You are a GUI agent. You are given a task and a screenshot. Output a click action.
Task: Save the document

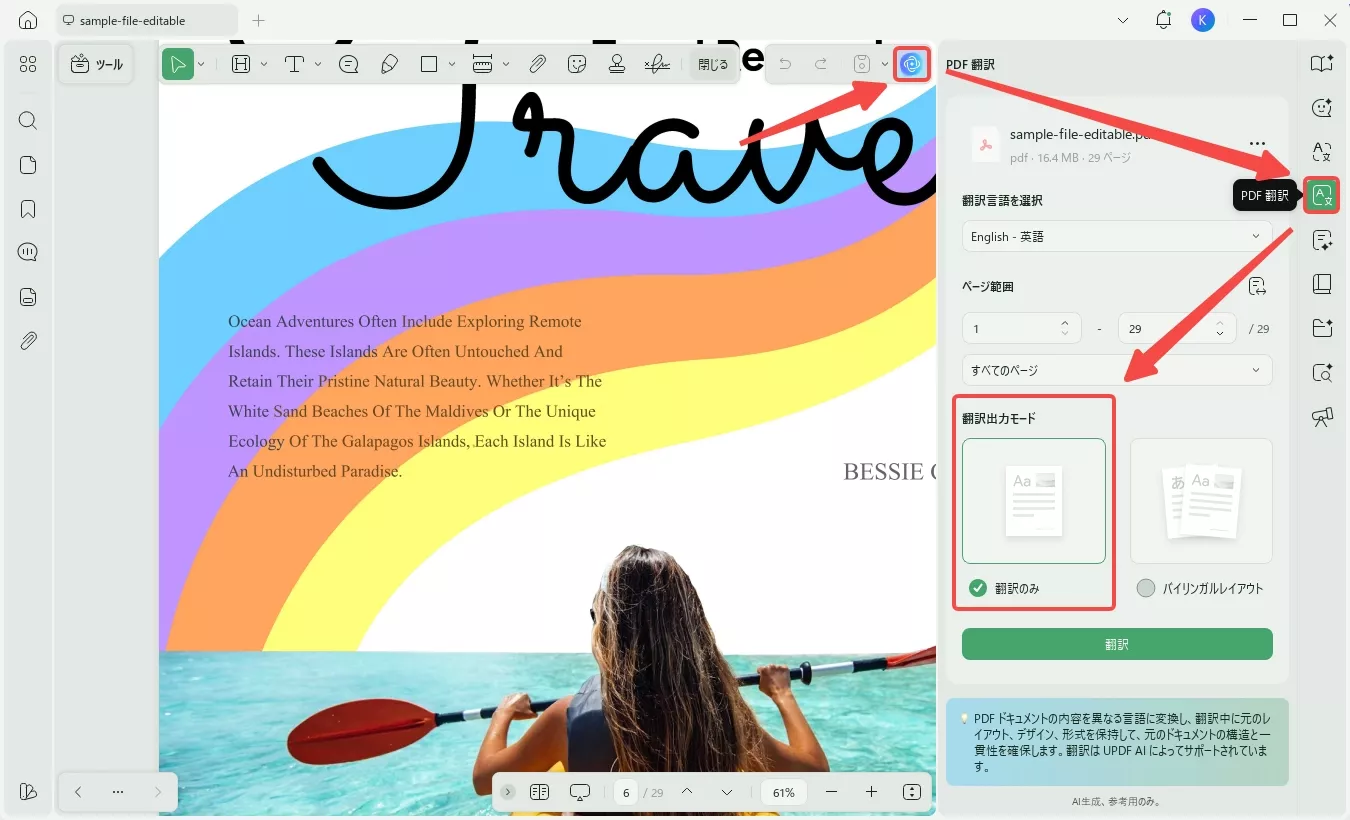pos(862,65)
